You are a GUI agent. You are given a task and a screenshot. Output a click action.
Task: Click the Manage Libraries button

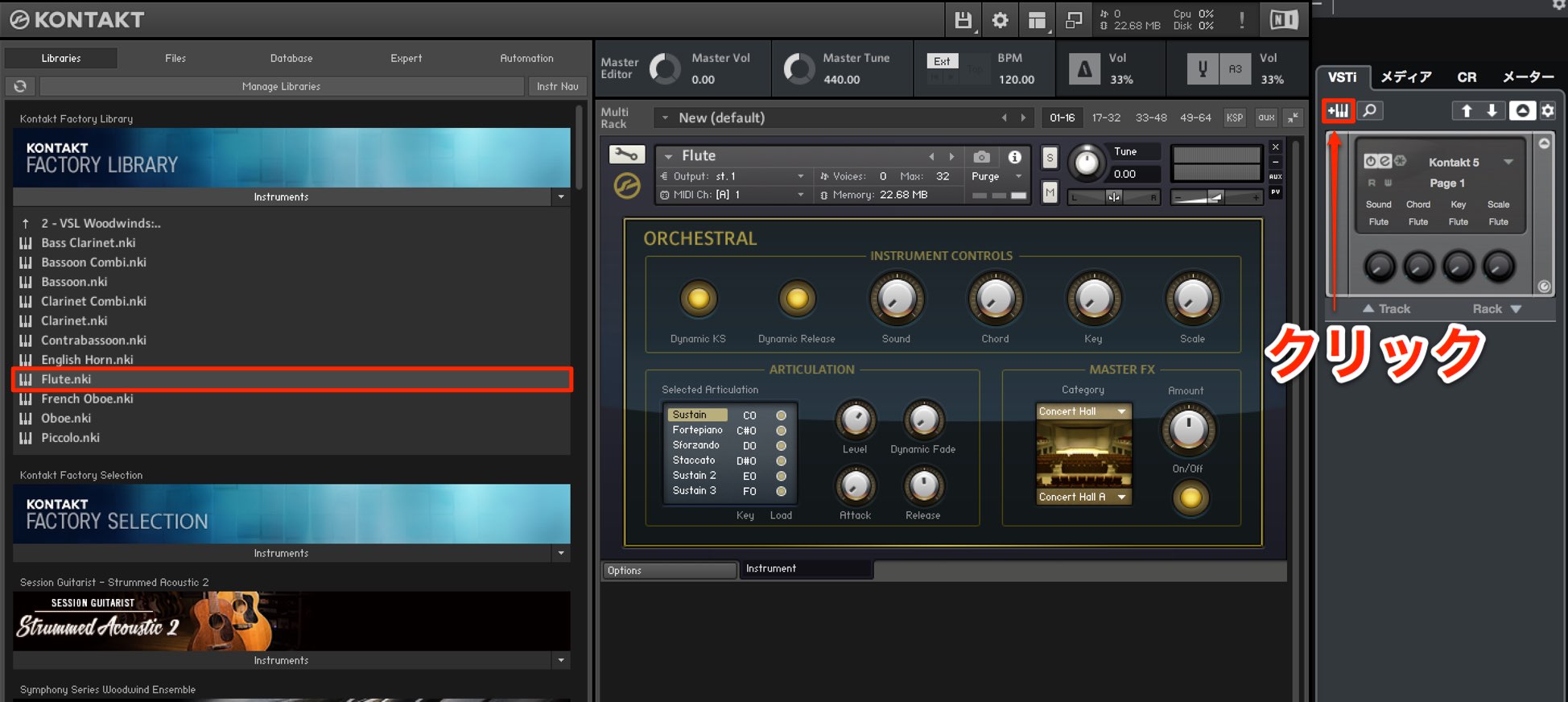282,86
